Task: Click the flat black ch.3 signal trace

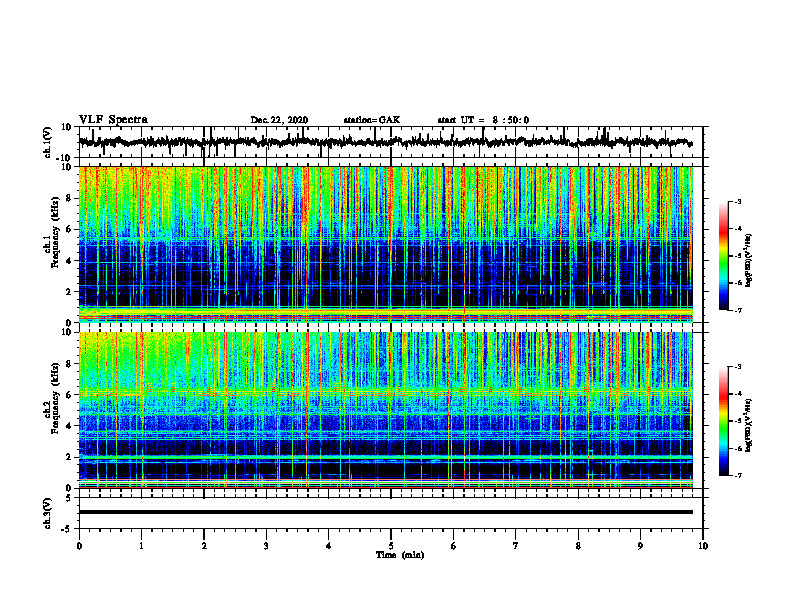Action: click(x=386, y=512)
